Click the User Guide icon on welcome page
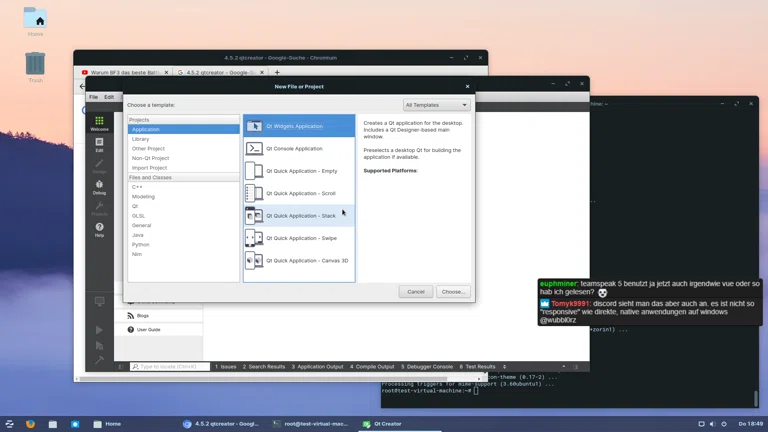The width and height of the screenshot is (768, 432). tap(131, 330)
